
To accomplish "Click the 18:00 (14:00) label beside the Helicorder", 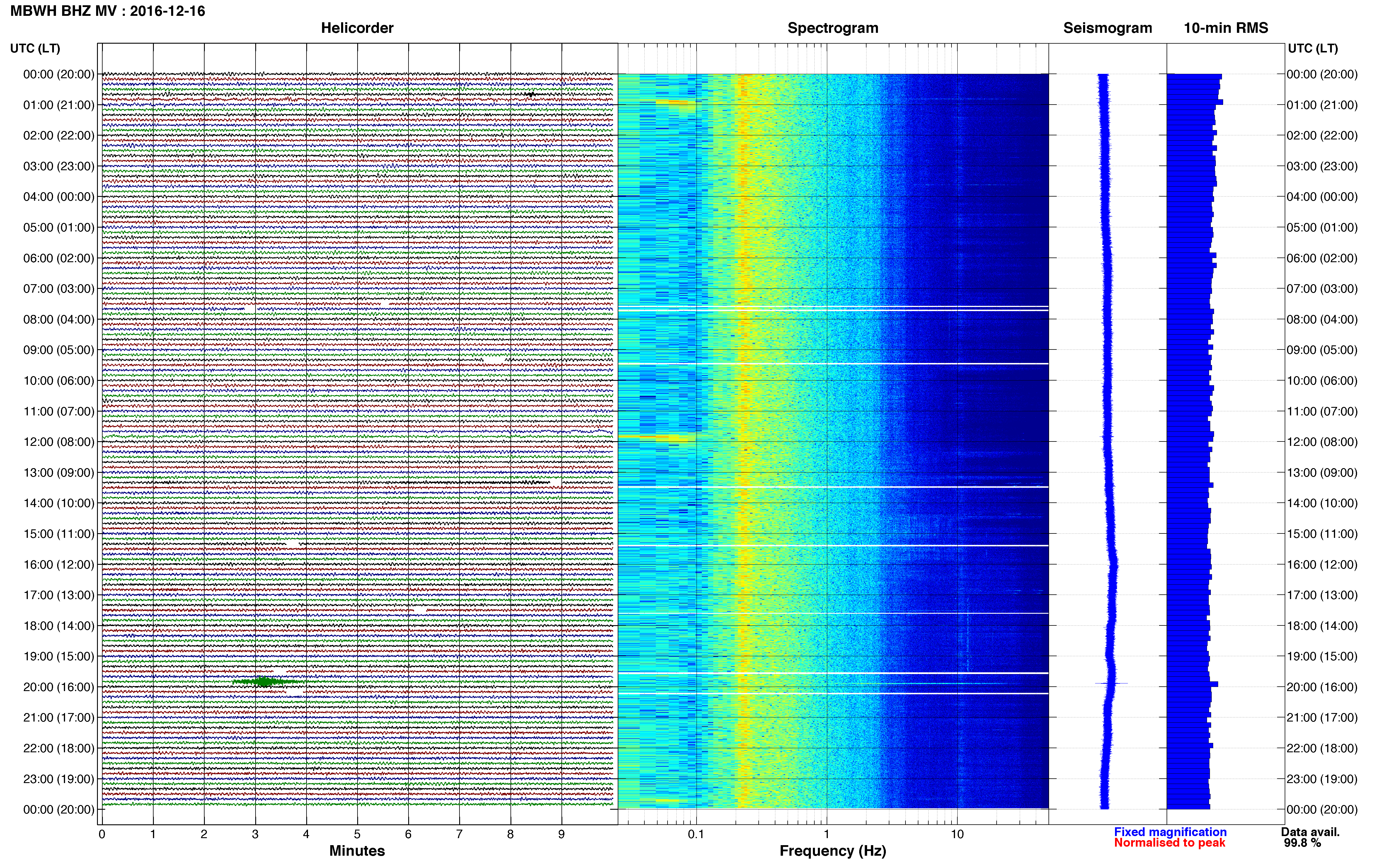I will 59,626.
